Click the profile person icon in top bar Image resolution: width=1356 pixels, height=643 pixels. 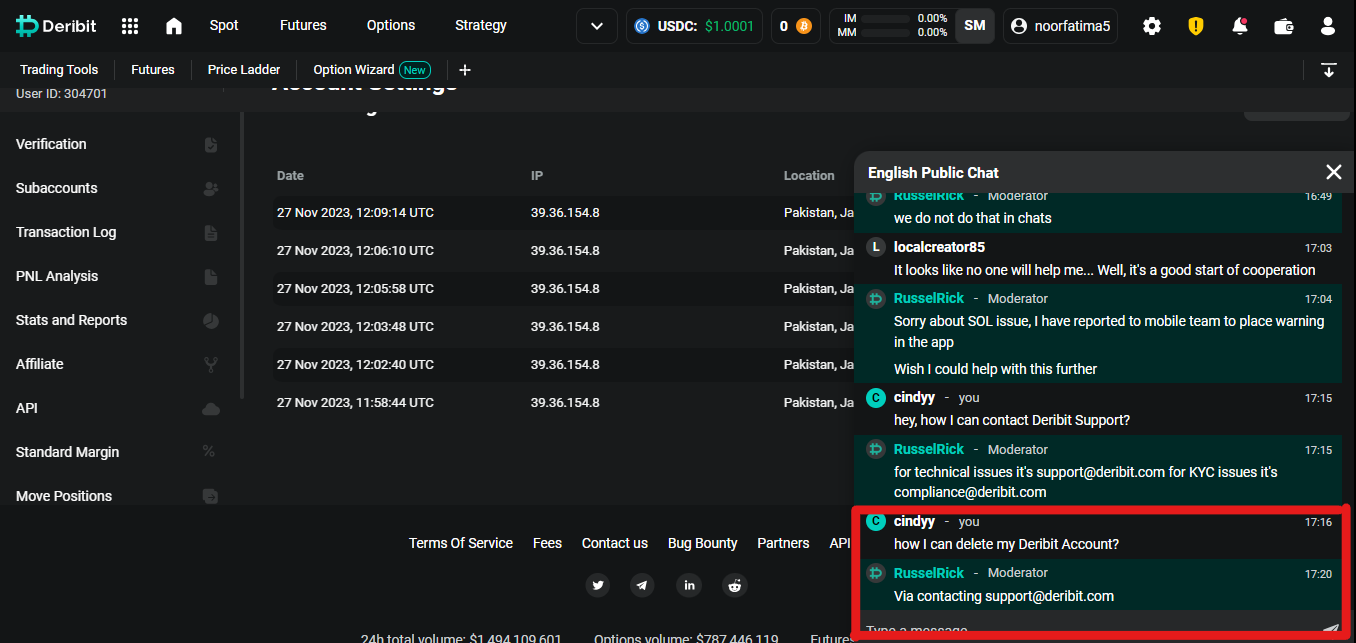click(x=1328, y=26)
